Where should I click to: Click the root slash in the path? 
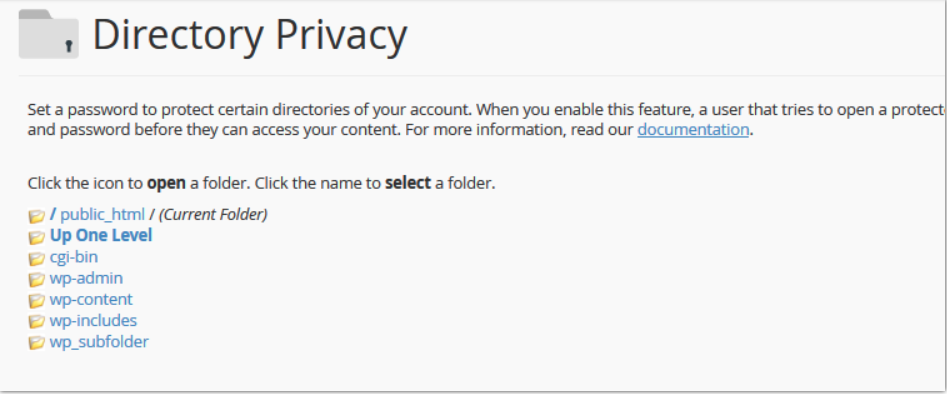[53, 214]
